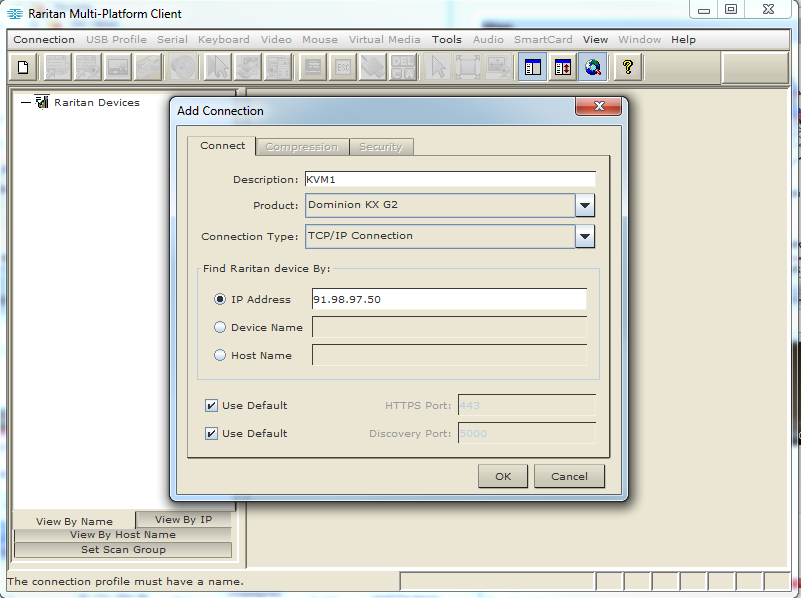
Task: Switch to the Security tab
Action: click(x=380, y=147)
